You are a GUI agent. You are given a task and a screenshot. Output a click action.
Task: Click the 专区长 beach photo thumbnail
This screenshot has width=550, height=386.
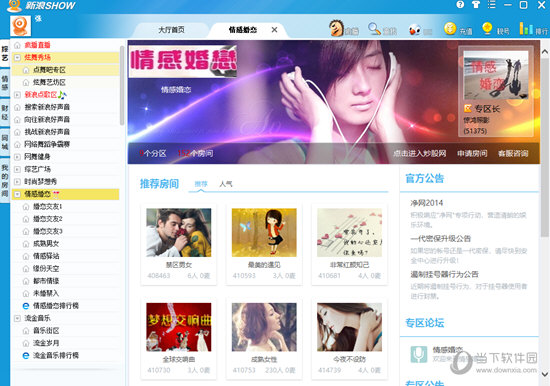point(496,75)
